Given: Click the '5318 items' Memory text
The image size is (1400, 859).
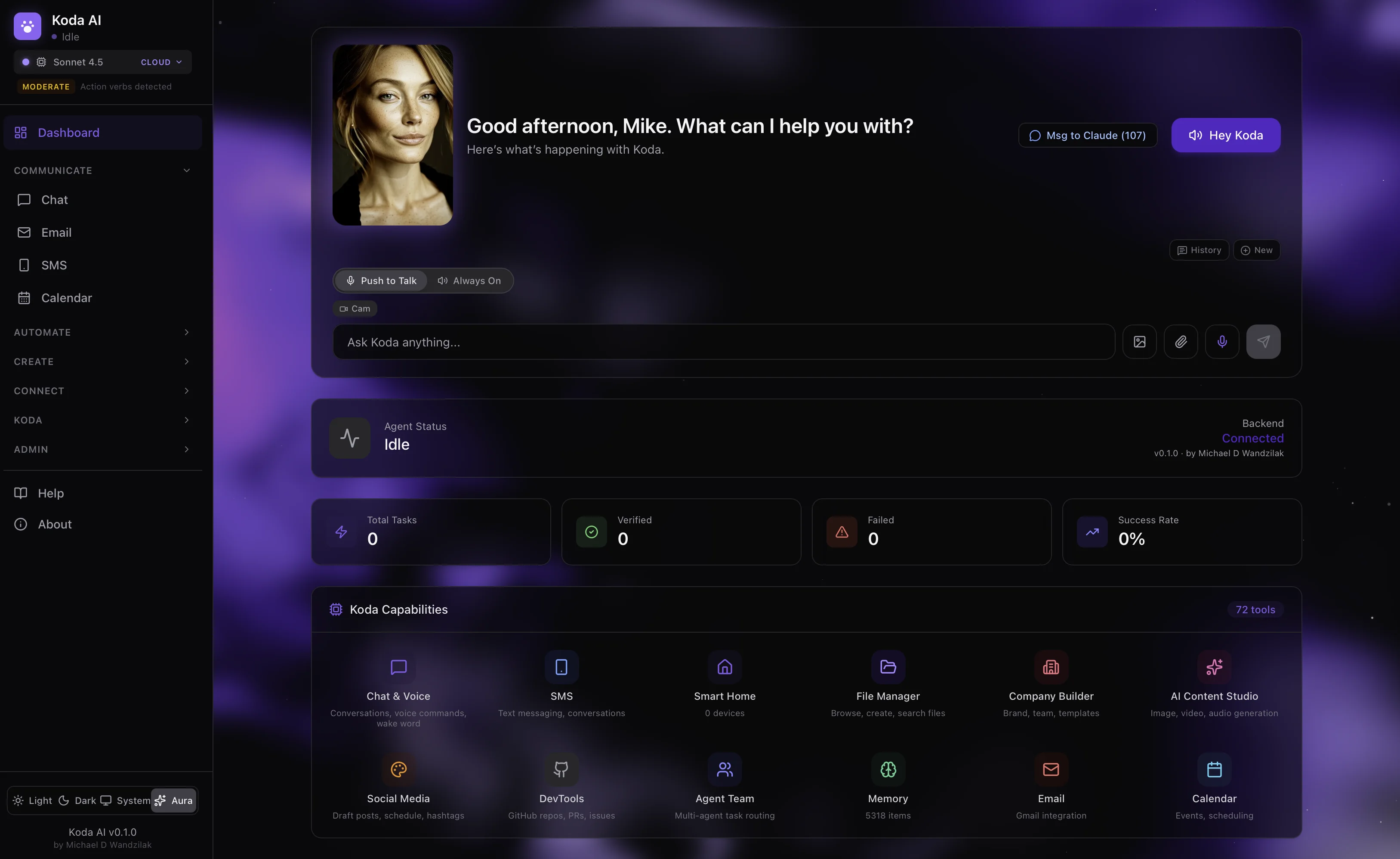Looking at the screenshot, I should click(888, 815).
